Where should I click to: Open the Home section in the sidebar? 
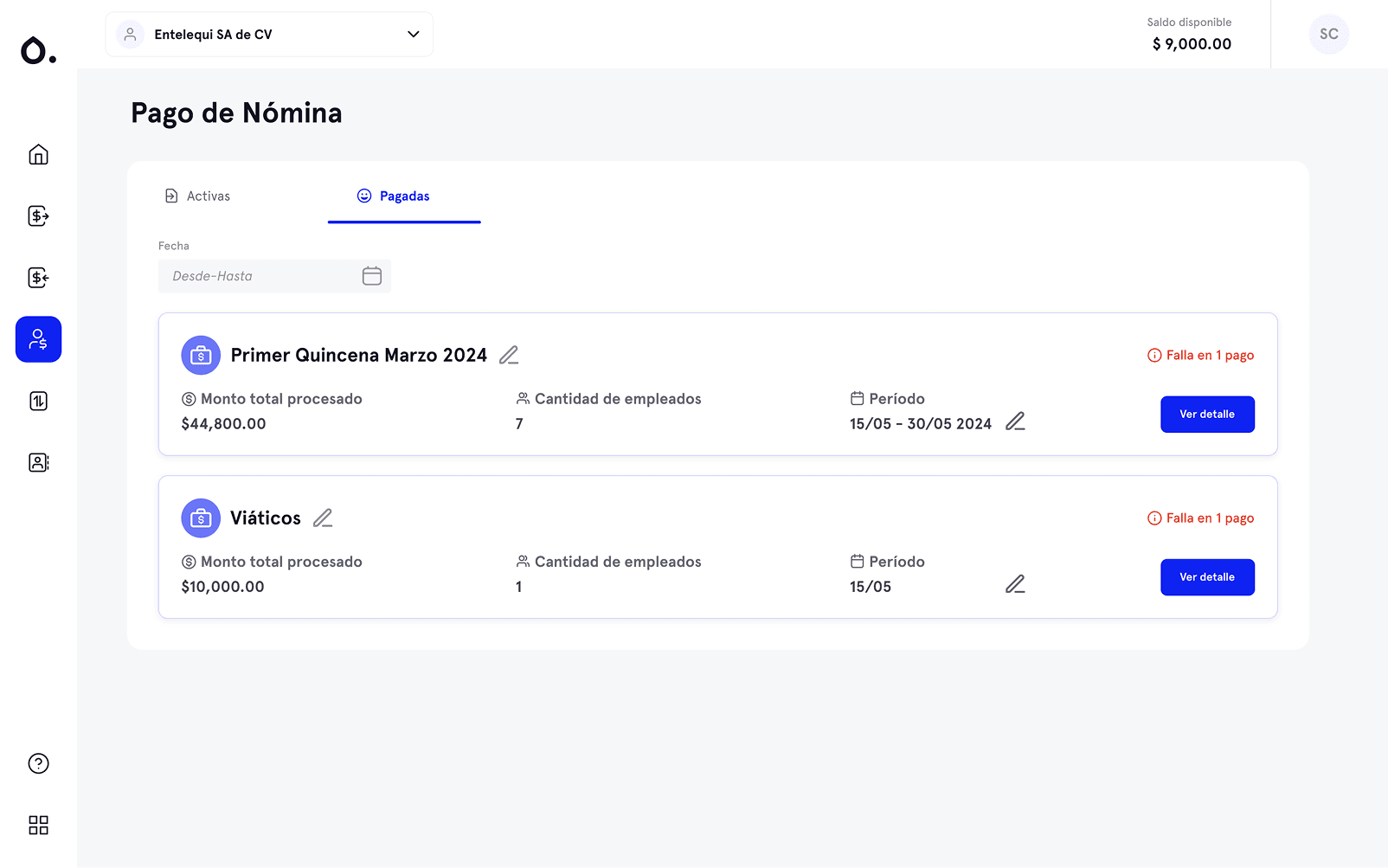(38, 155)
